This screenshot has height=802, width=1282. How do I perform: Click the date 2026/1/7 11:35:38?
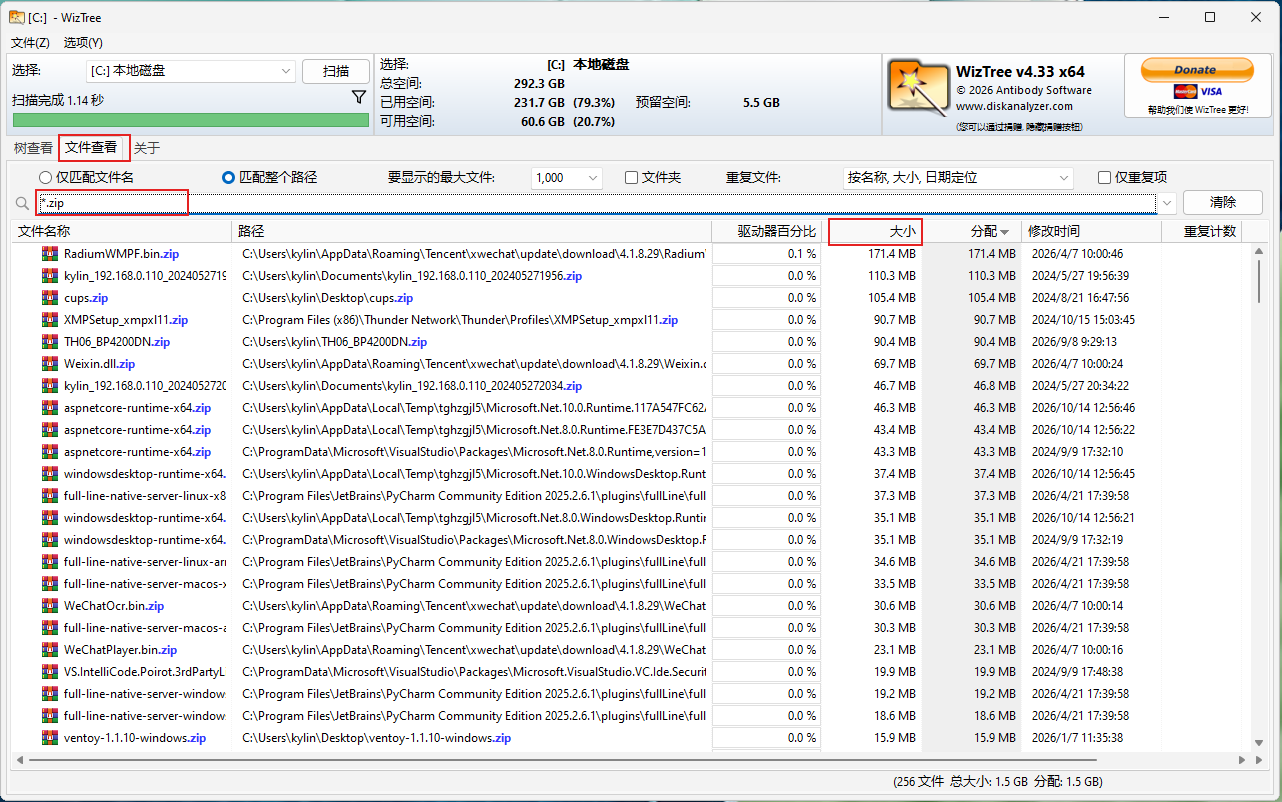tap(1077, 738)
